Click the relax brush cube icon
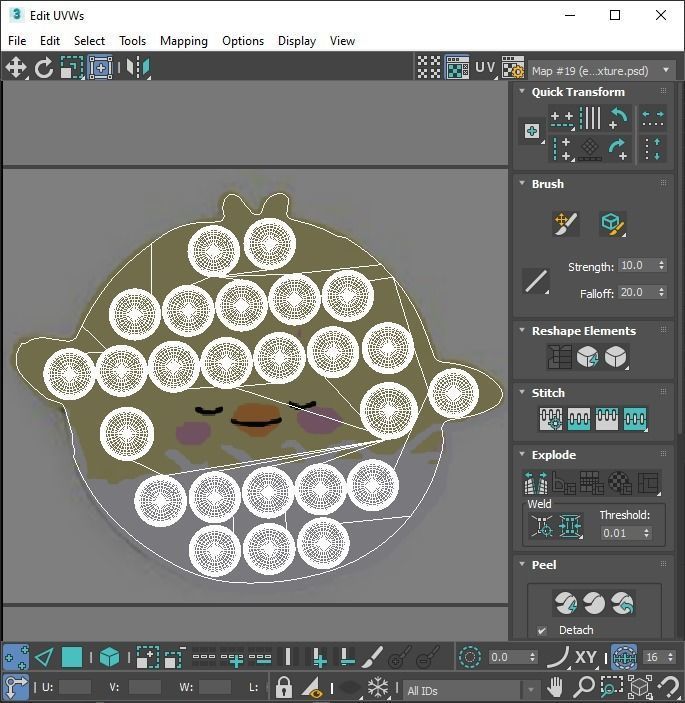Image resolution: width=685 pixels, height=703 pixels. (x=612, y=223)
